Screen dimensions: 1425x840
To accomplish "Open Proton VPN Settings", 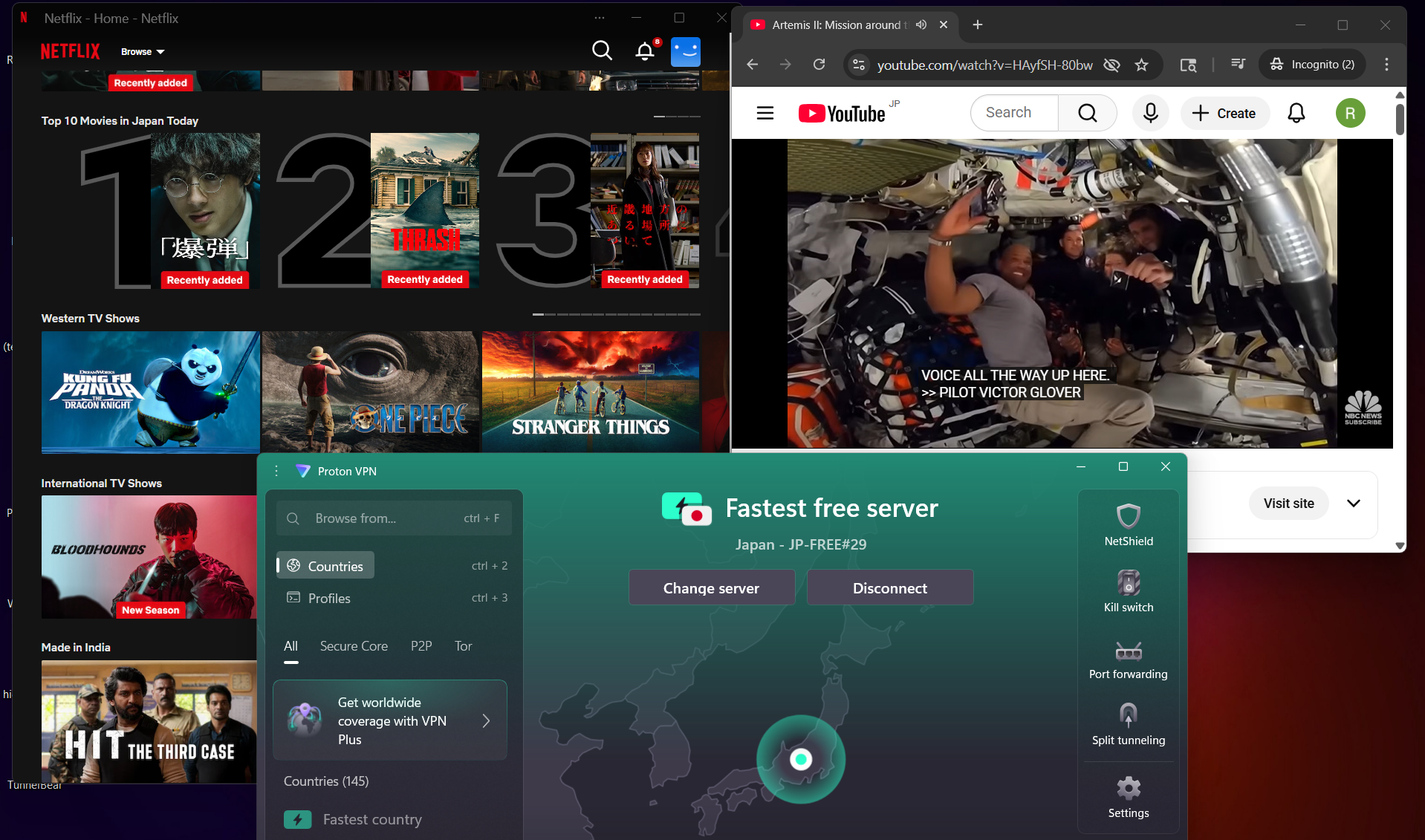I will click(x=1129, y=798).
